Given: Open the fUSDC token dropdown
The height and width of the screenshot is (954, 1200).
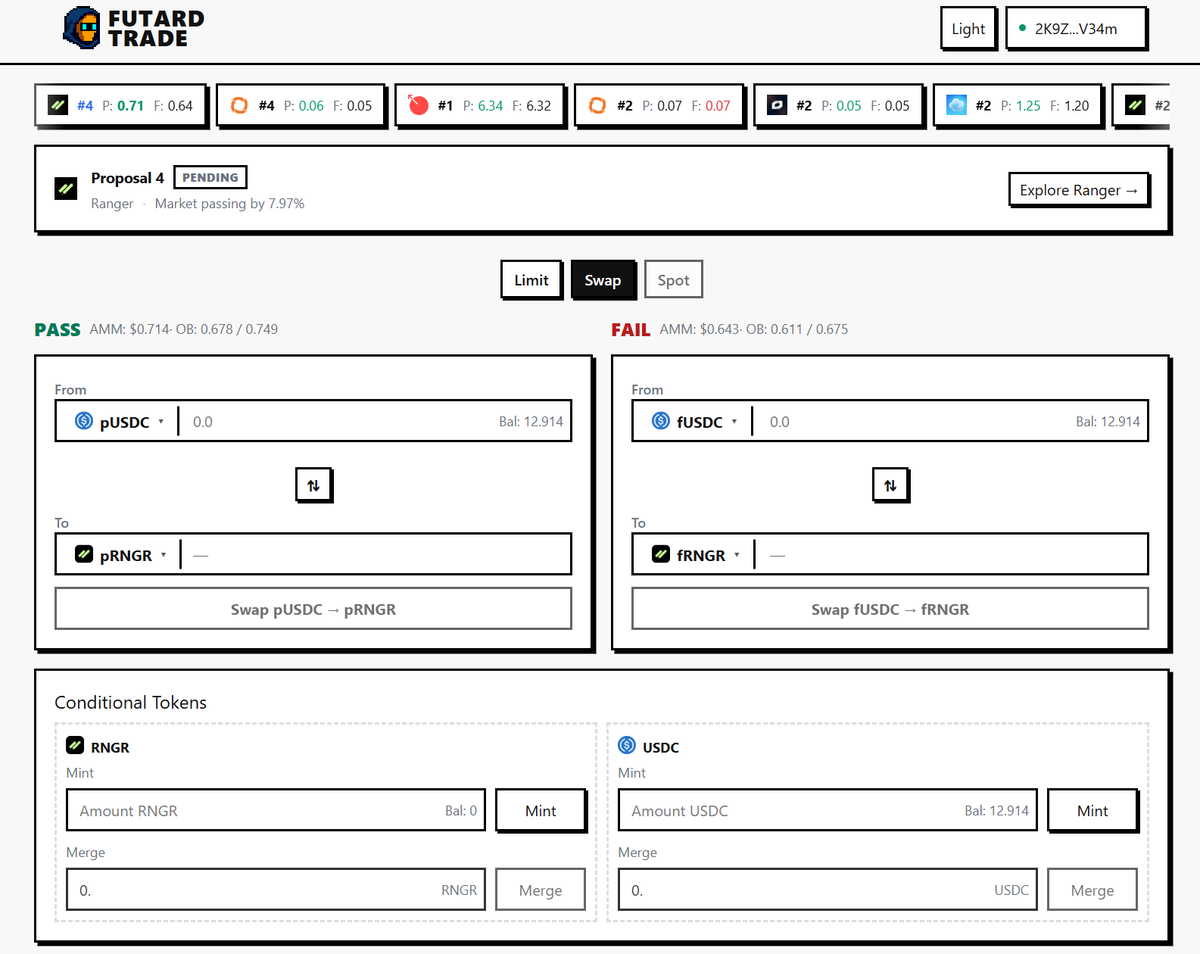Looking at the screenshot, I should [695, 422].
